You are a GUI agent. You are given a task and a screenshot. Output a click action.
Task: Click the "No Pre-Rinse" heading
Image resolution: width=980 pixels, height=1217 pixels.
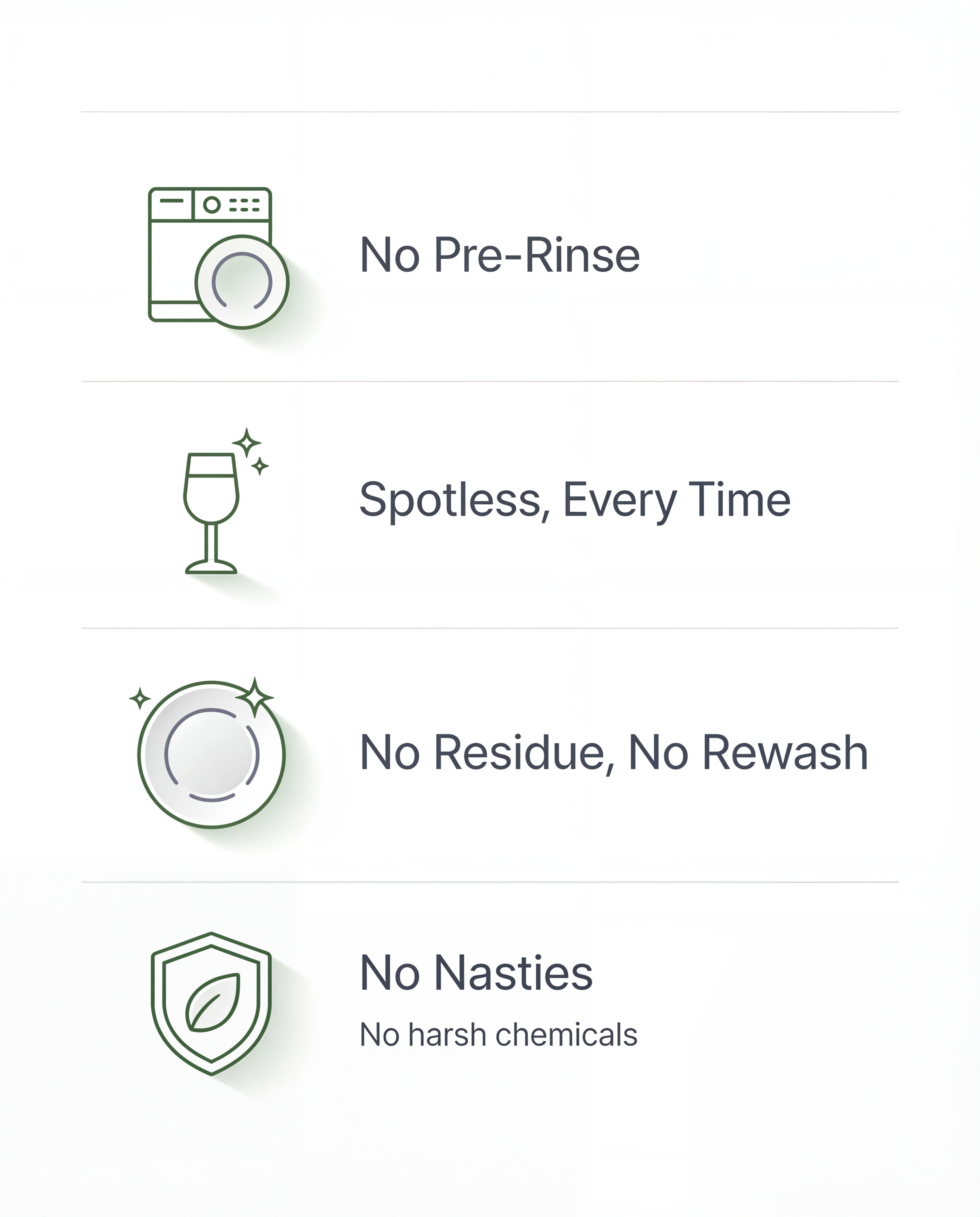pos(500,255)
